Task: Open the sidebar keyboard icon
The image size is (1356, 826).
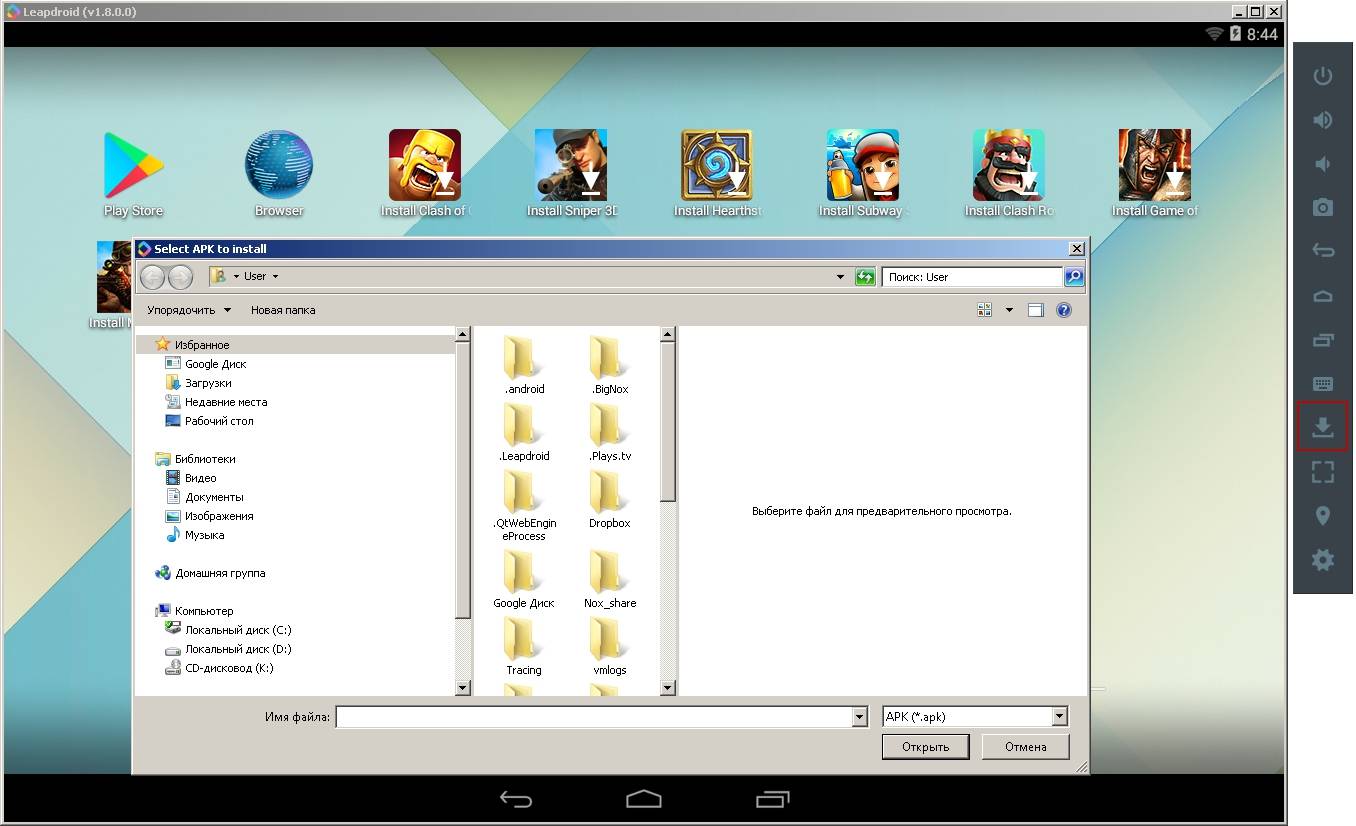Action: (x=1322, y=384)
